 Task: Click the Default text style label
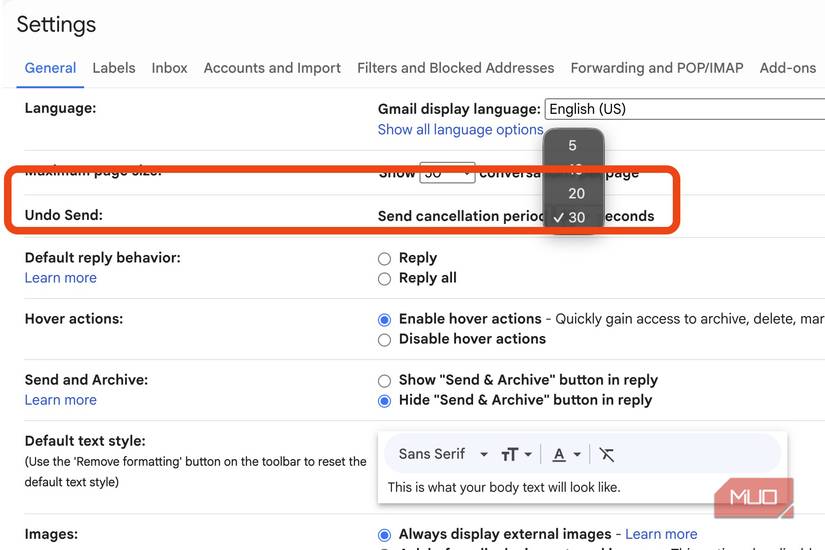[x=85, y=441]
